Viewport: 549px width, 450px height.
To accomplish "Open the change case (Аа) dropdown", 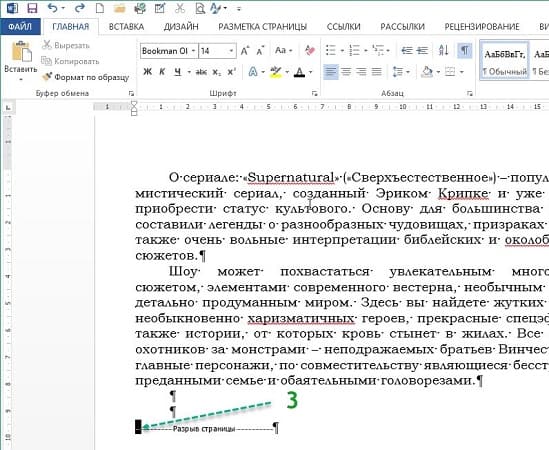I will (284, 51).
